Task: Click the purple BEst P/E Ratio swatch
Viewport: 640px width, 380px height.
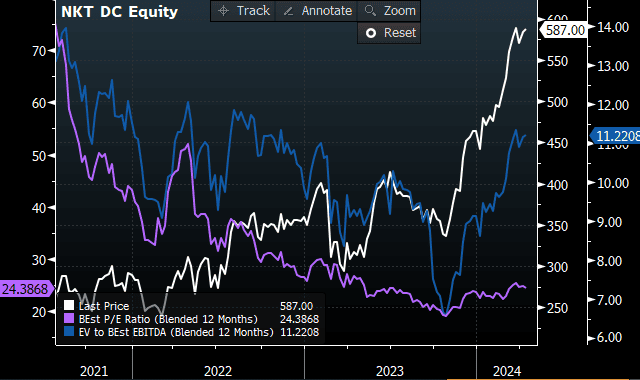Action: [69, 318]
